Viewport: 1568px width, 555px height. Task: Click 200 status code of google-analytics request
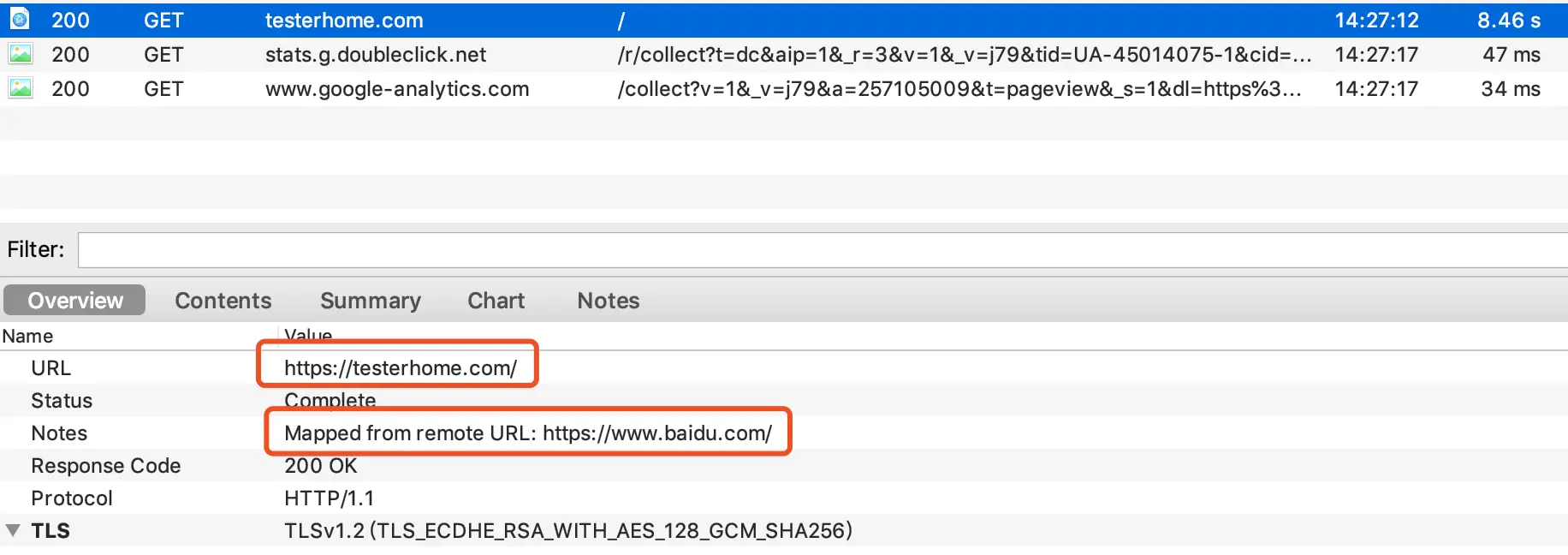click(x=70, y=89)
